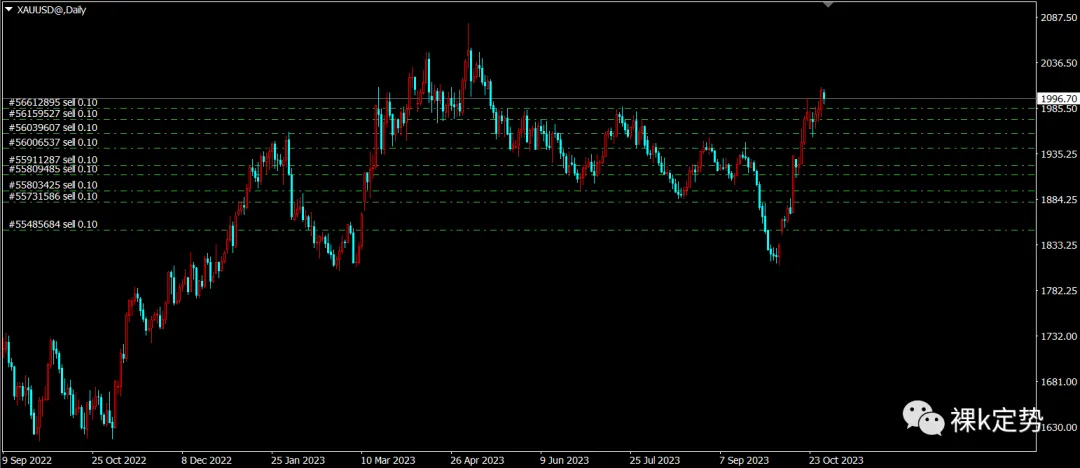
Task: Click the 1732.00 price scale label
Action: [x=1059, y=336]
